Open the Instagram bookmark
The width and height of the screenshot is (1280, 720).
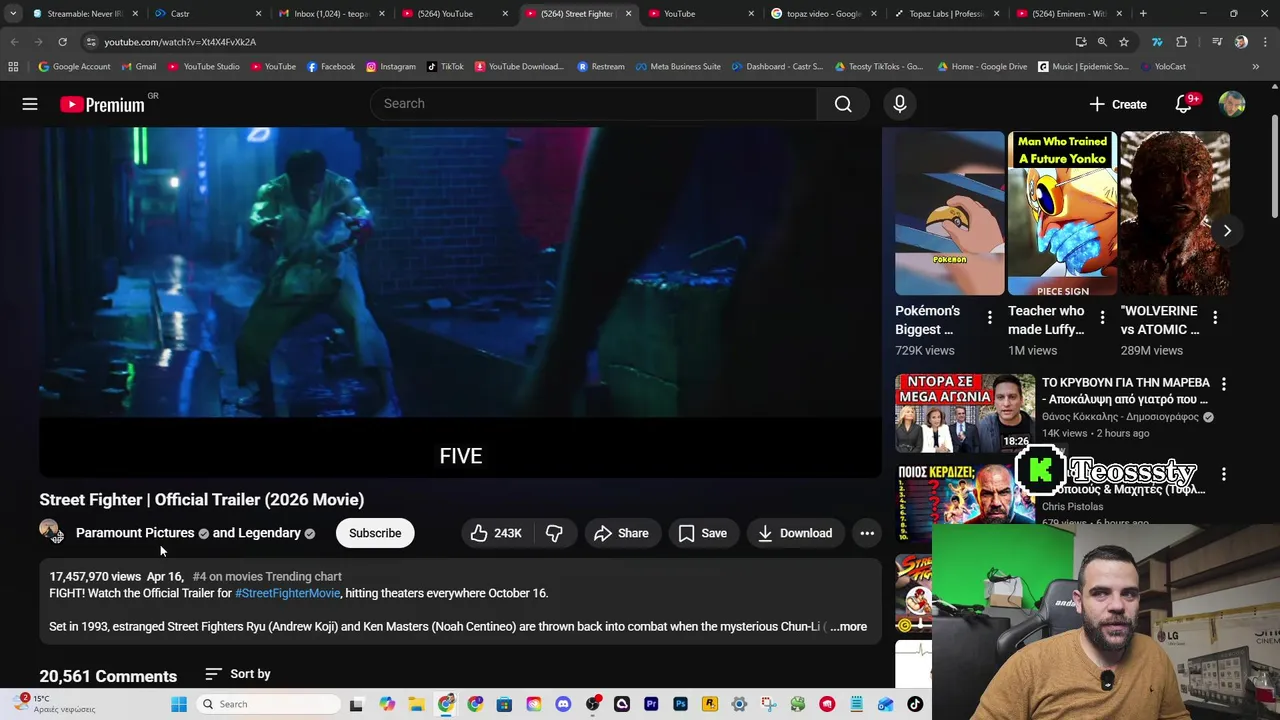(x=390, y=67)
